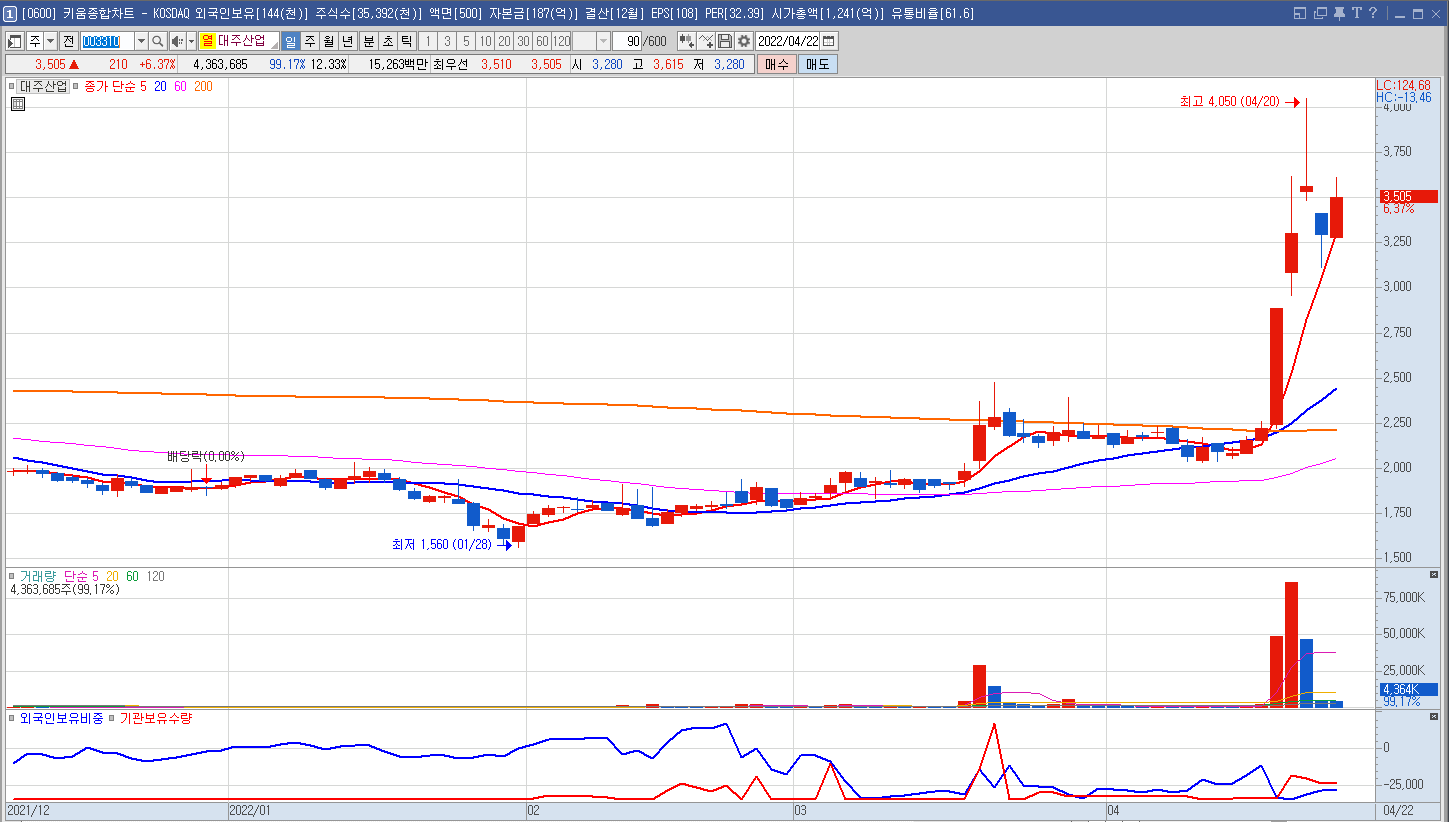The height and width of the screenshot is (822, 1449).
Task: Open the 주 type dropdown arrow
Action: click(x=50, y=41)
